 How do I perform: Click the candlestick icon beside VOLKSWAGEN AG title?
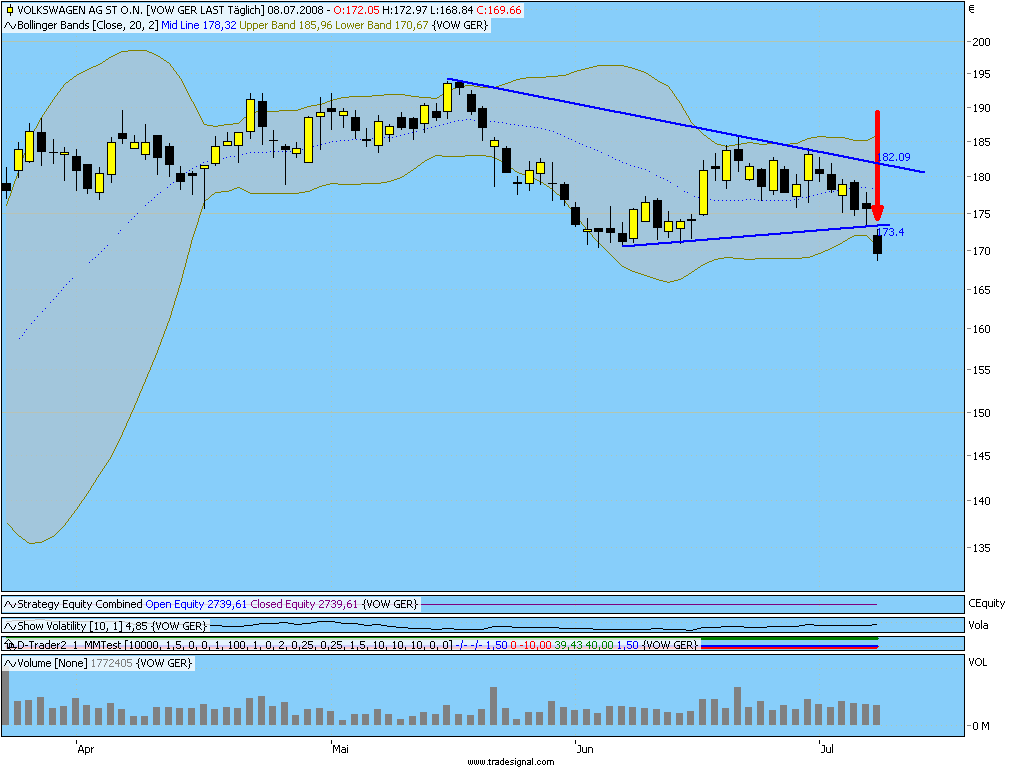coord(9,10)
